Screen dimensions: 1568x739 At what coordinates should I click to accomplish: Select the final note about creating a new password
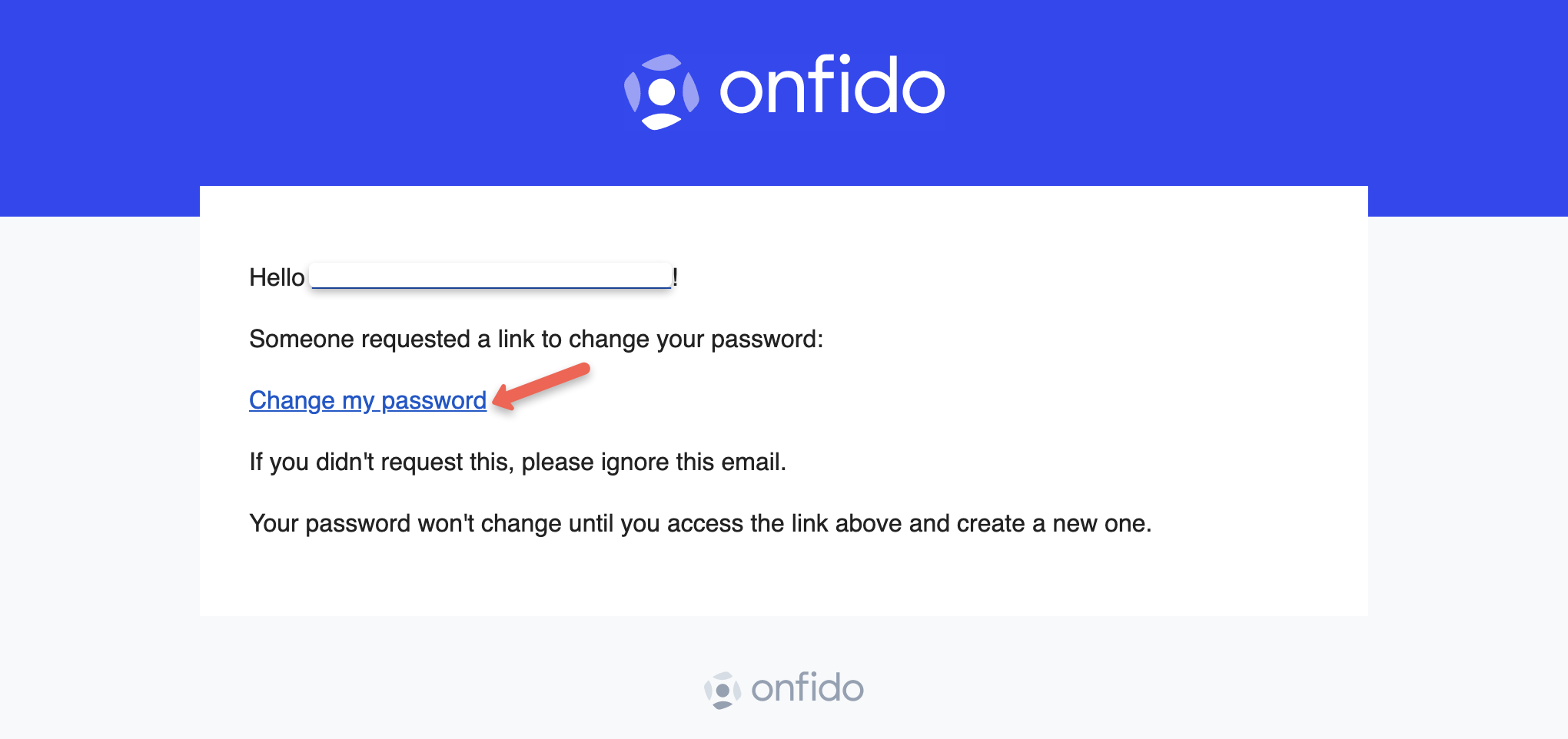[700, 523]
